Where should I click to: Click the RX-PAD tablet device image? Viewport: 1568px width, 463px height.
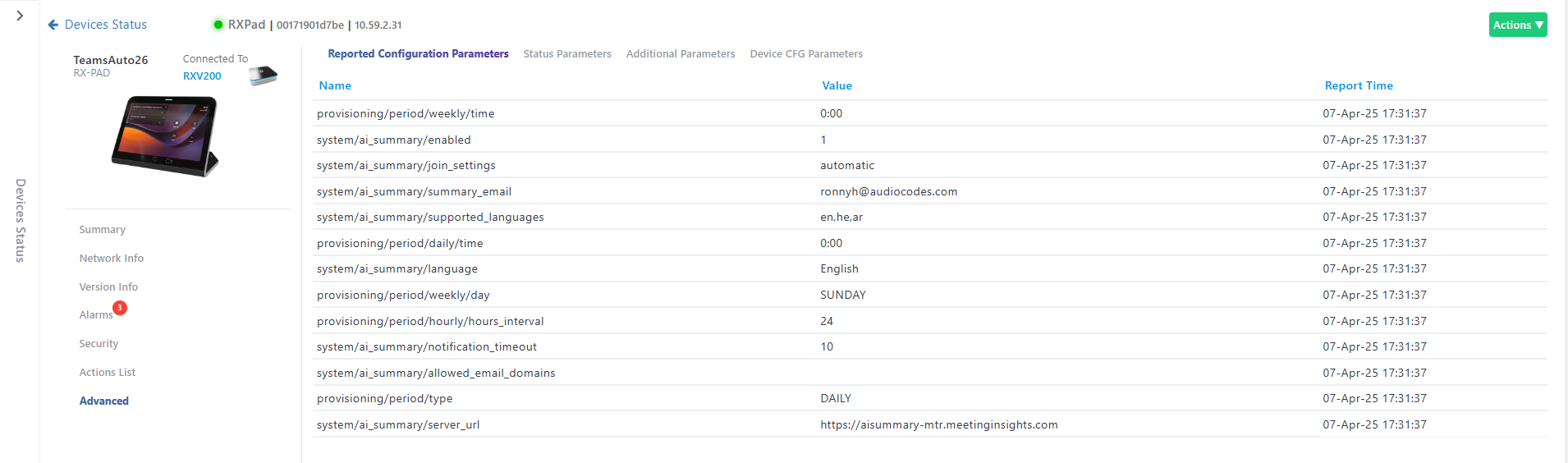click(166, 135)
